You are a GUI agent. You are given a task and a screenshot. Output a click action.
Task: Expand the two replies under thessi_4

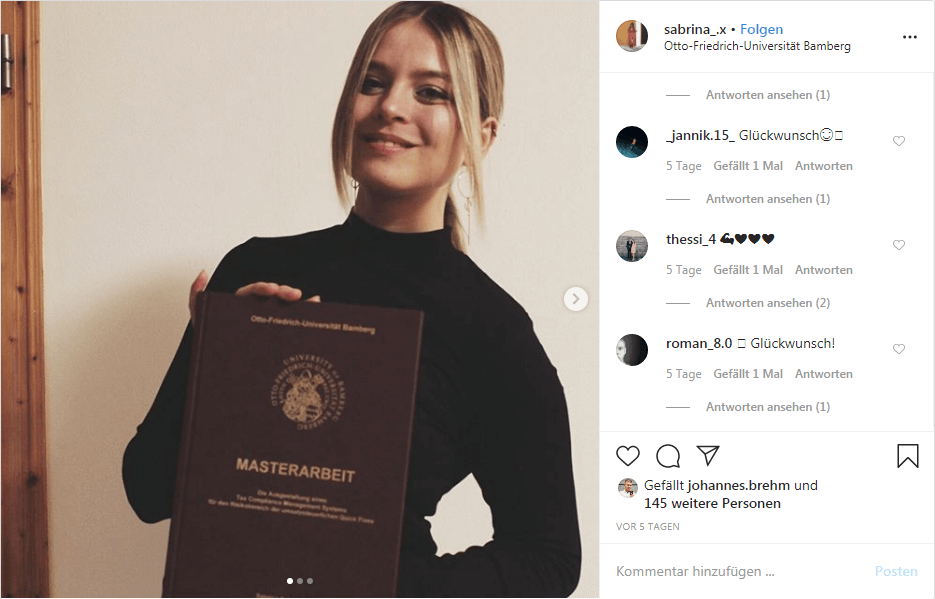point(767,303)
